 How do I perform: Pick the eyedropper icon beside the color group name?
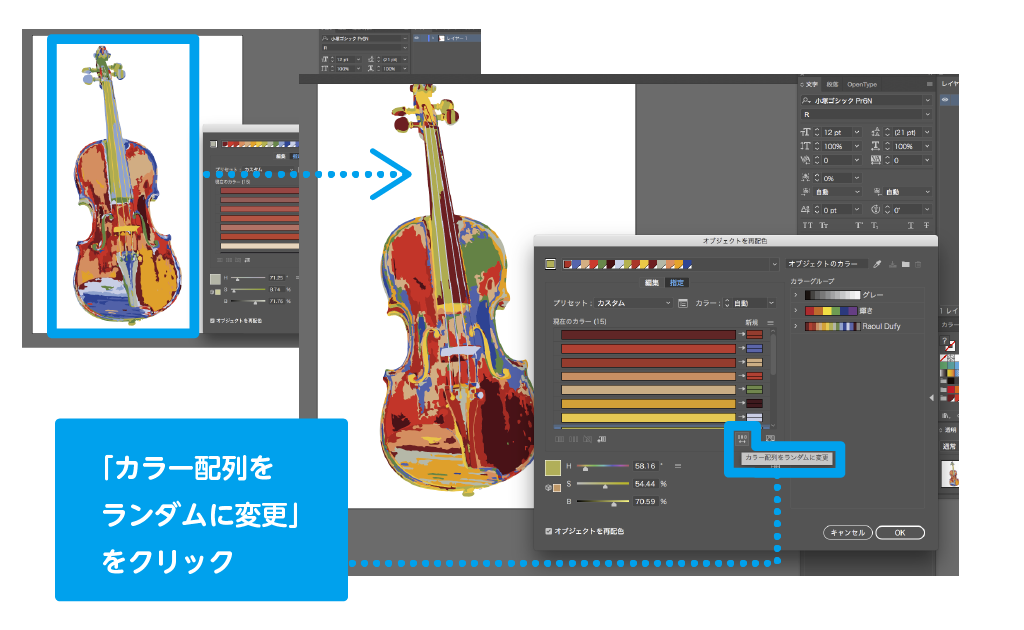pyautogui.click(x=878, y=264)
